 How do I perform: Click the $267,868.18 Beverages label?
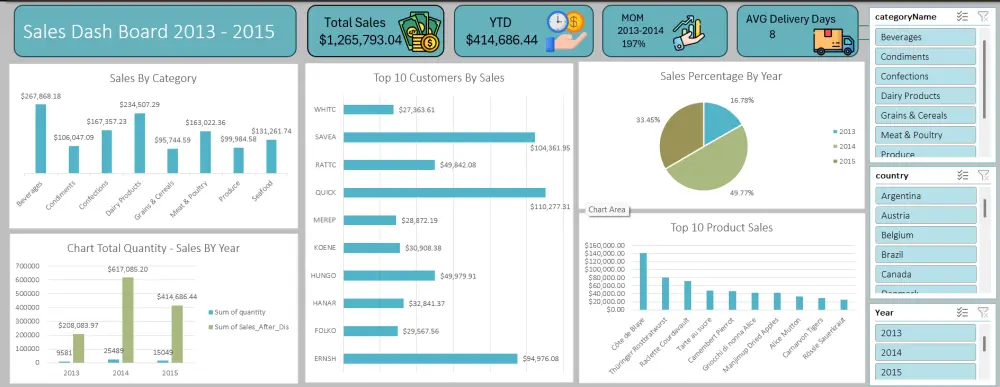tap(41, 96)
